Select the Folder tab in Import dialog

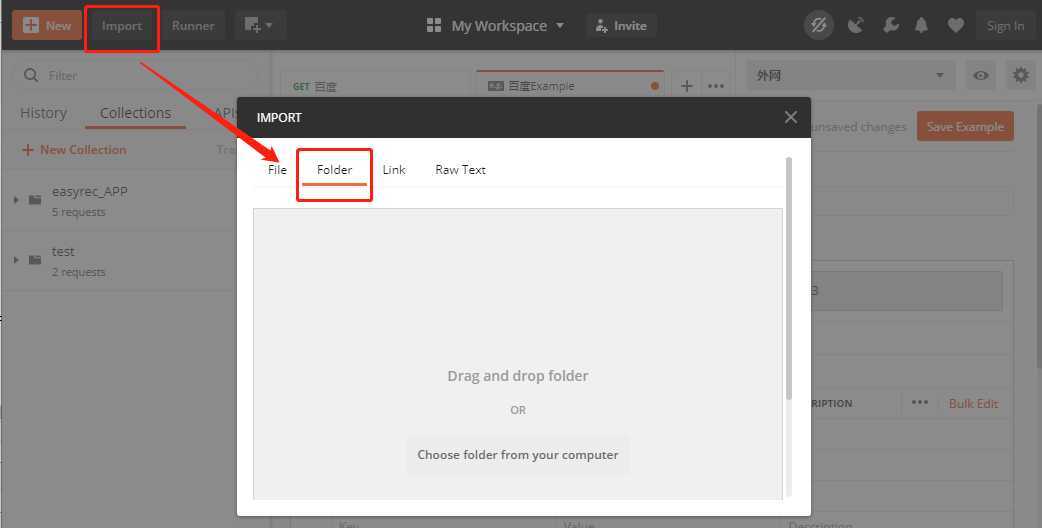point(334,170)
